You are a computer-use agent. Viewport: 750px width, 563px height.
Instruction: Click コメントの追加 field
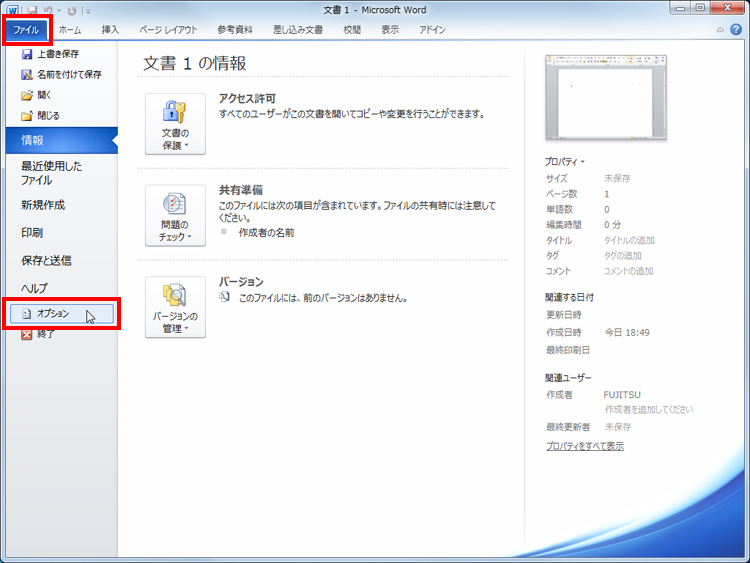click(x=628, y=271)
